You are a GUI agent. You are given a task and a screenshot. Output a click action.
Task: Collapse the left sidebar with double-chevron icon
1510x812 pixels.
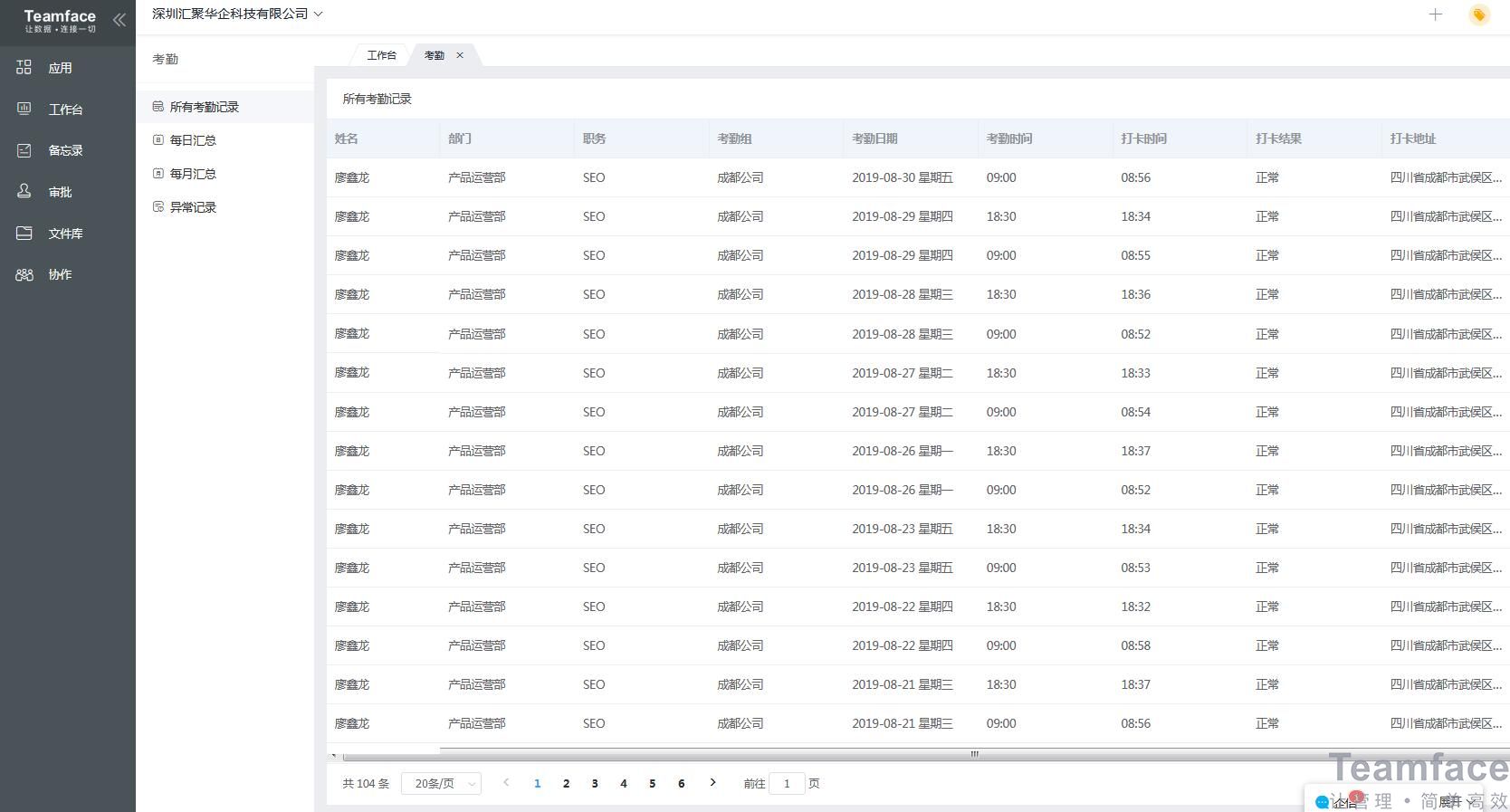pos(119,20)
